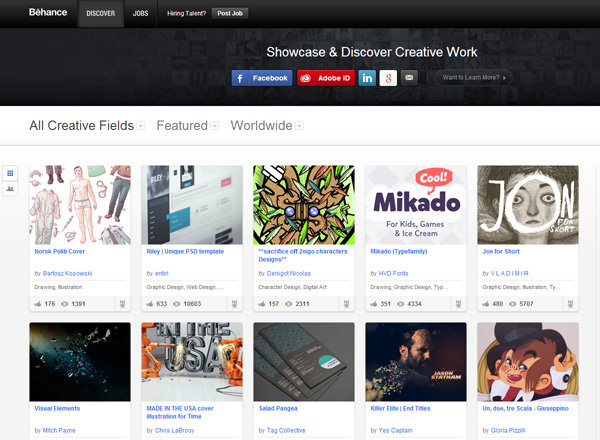
Task: Sign up with the email envelope icon
Action: click(409, 78)
